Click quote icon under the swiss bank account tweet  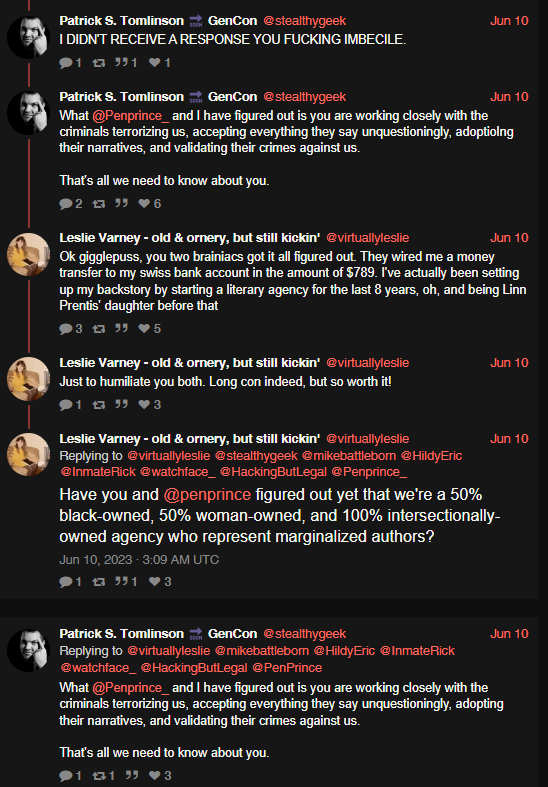pos(121,328)
